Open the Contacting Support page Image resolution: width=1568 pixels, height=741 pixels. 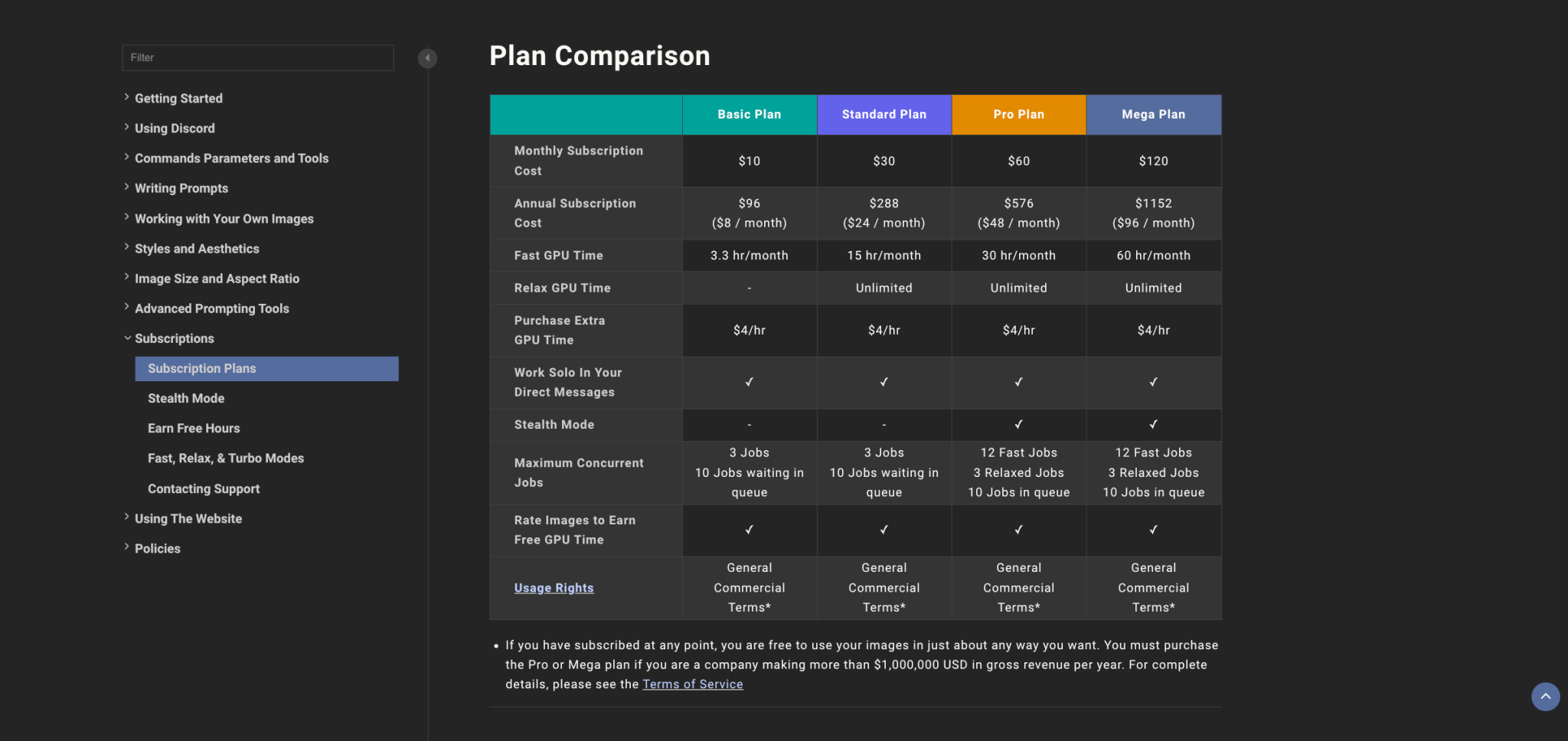pyautogui.click(x=204, y=489)
